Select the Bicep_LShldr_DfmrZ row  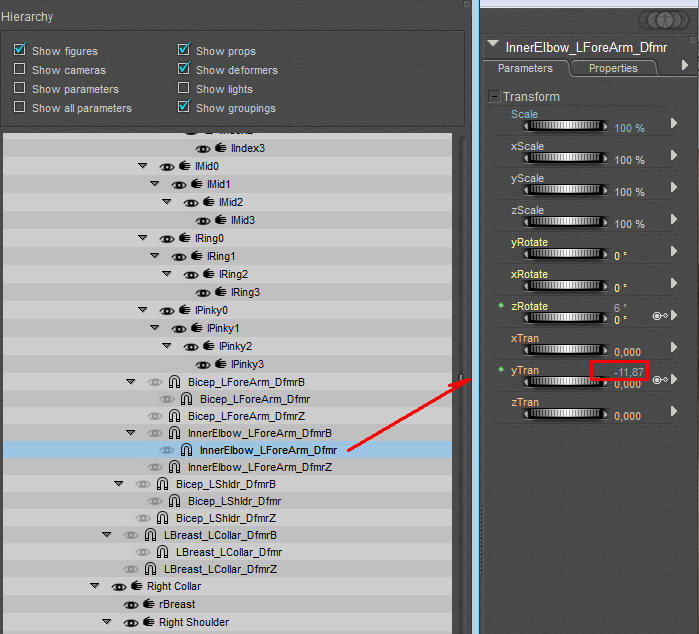tap(227, 518)
